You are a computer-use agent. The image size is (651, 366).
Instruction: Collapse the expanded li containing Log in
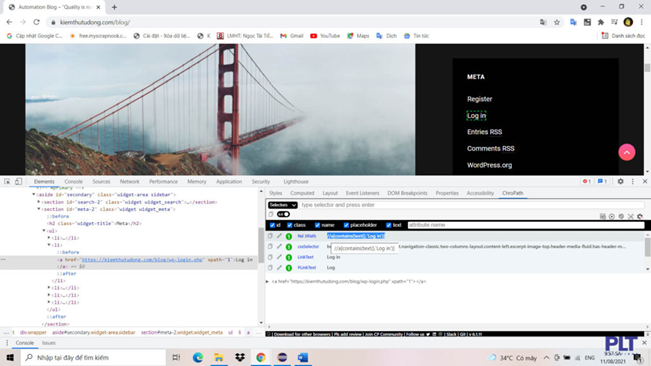click(49, 245)
